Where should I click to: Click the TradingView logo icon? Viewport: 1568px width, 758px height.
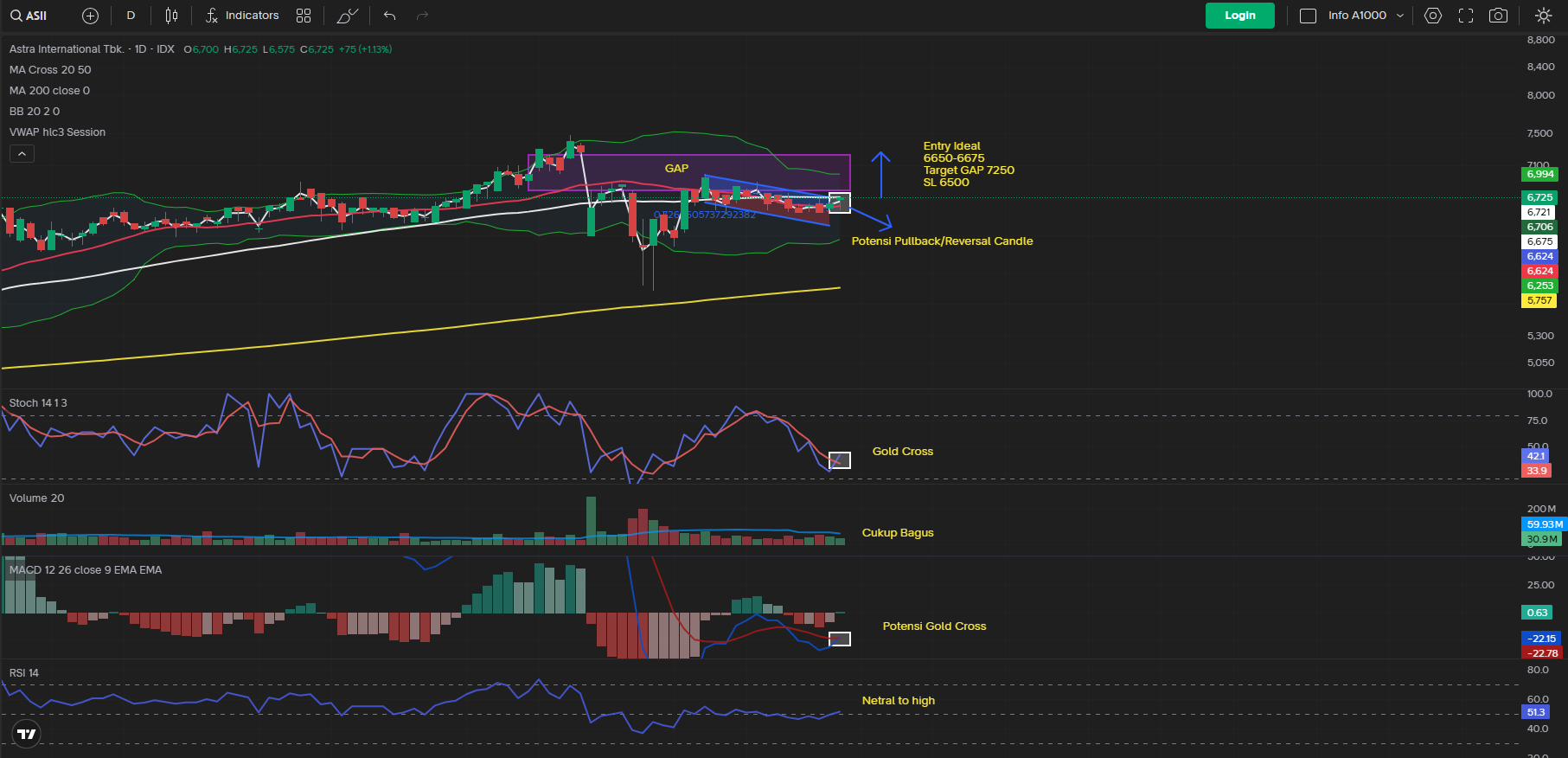(x=27, y=734)
